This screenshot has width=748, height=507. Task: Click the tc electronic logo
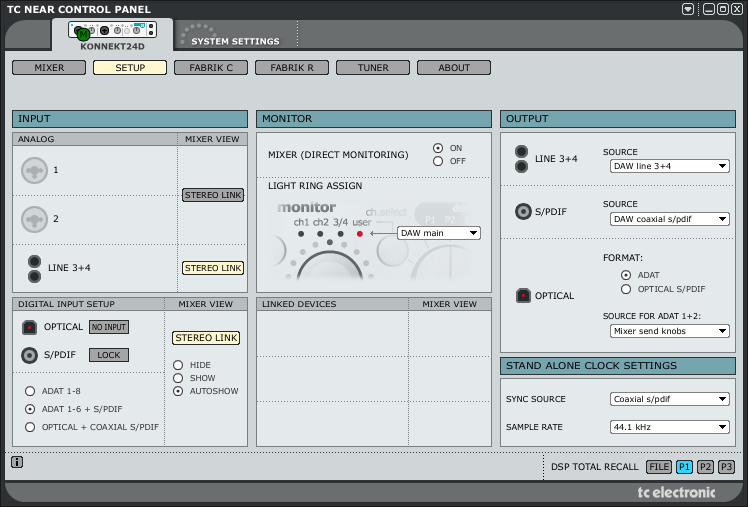676,492
